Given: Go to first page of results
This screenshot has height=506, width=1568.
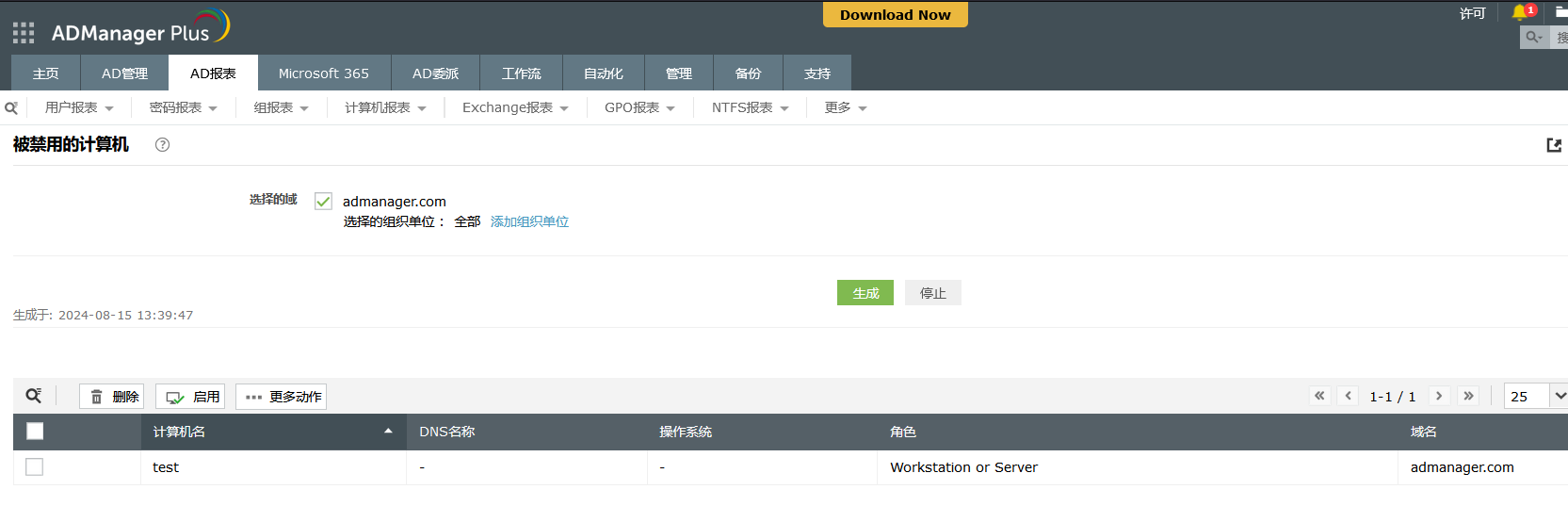Looking at the screenshot, I should [x=1319, y=396].
